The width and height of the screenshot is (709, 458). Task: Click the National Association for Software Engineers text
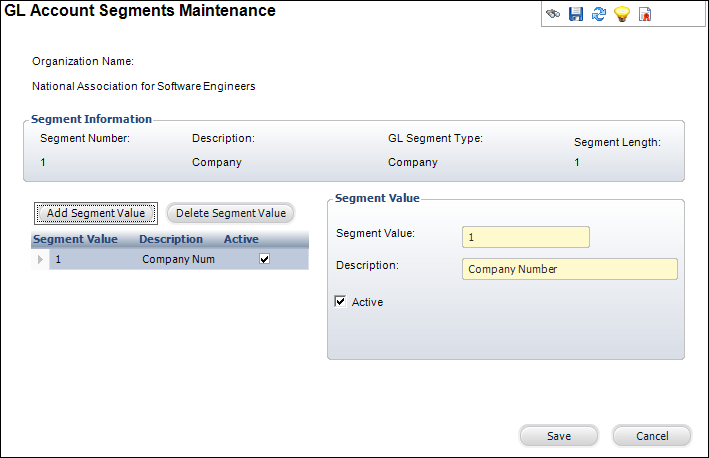pyautogui.click(x=144, y=86)
